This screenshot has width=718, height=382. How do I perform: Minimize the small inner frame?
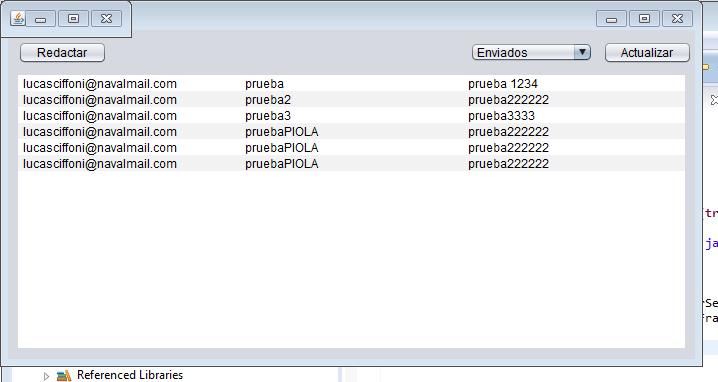coord(41,19)
